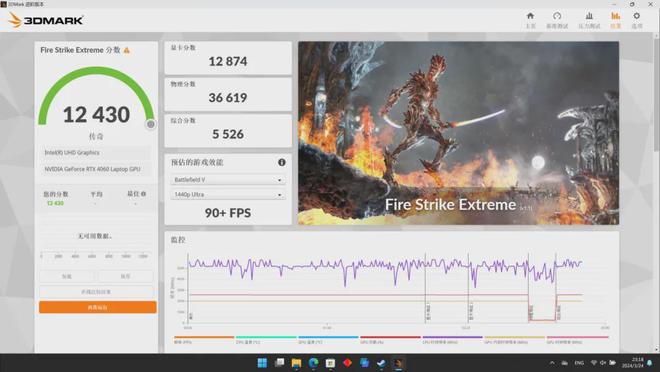Open Microsoft Edge from the taskbar
Viewport: 660px width, 372px height.
pyautogui.click(x=313, y=363)
